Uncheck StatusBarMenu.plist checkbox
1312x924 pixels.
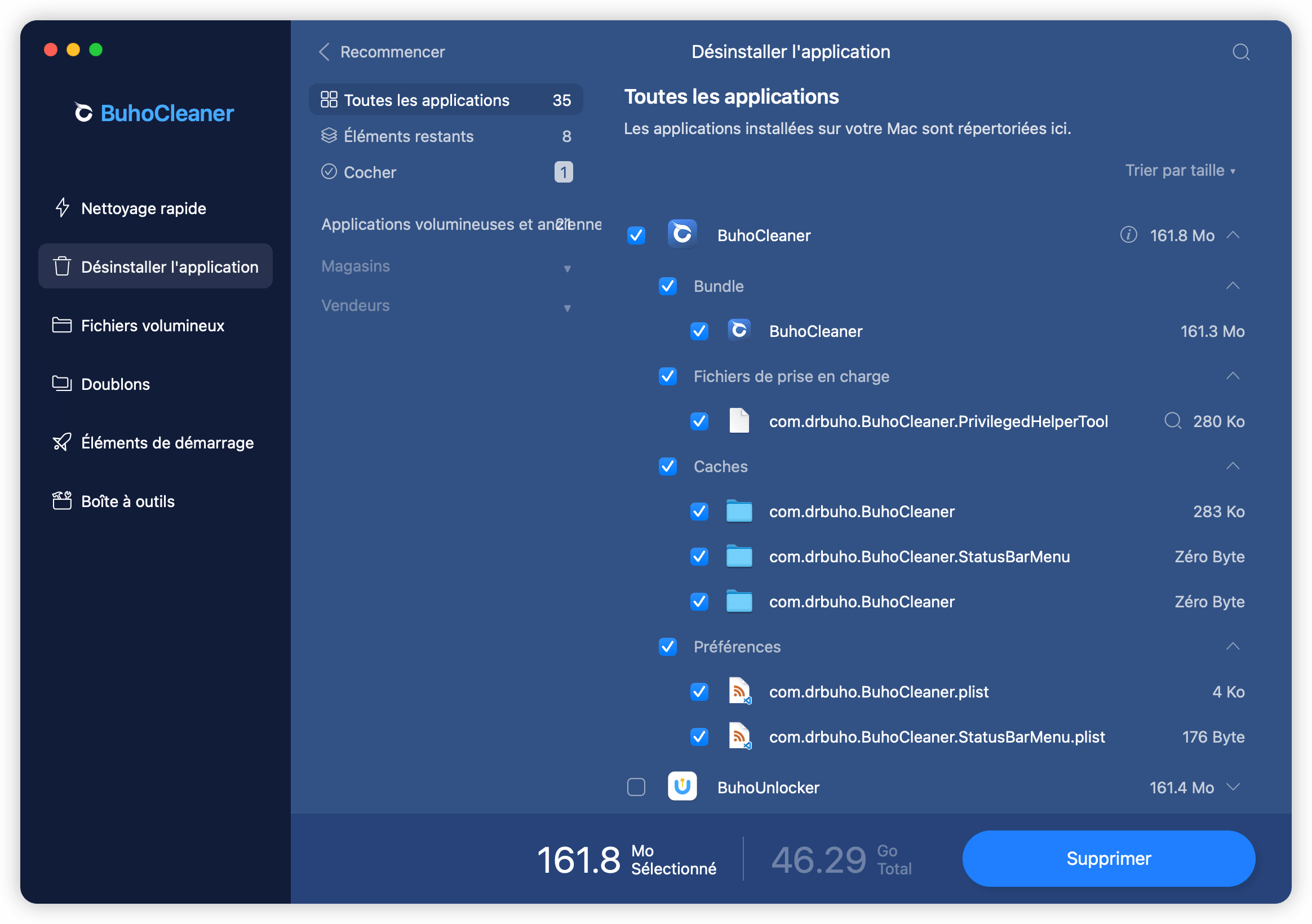[x=699, y=736]
